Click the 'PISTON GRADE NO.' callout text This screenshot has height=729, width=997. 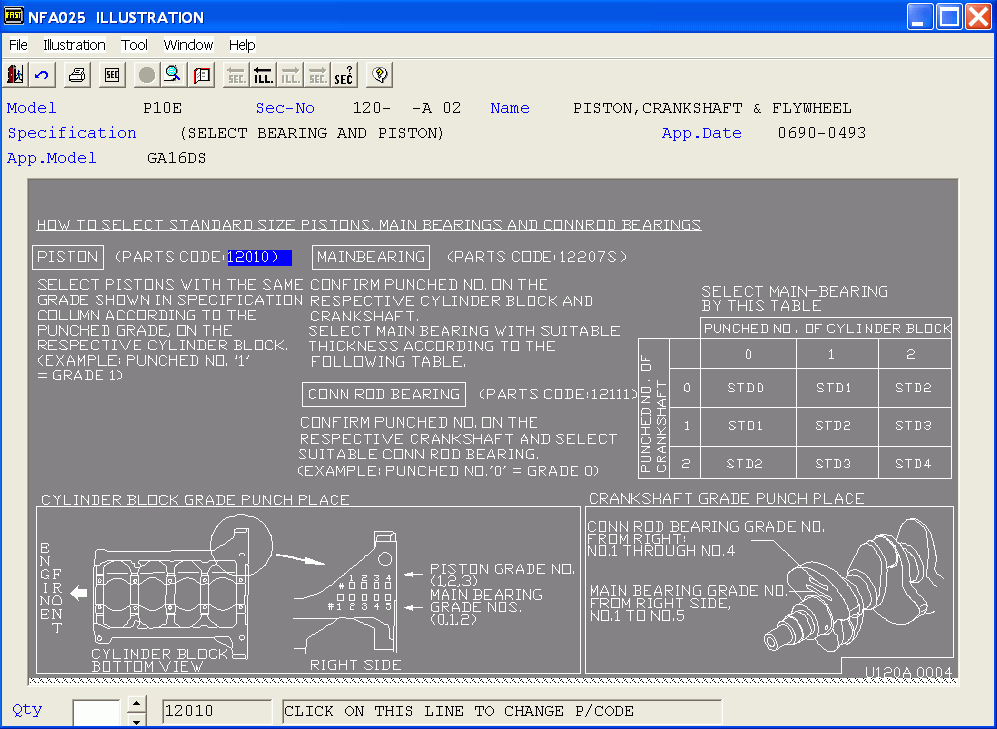(502, 569)
